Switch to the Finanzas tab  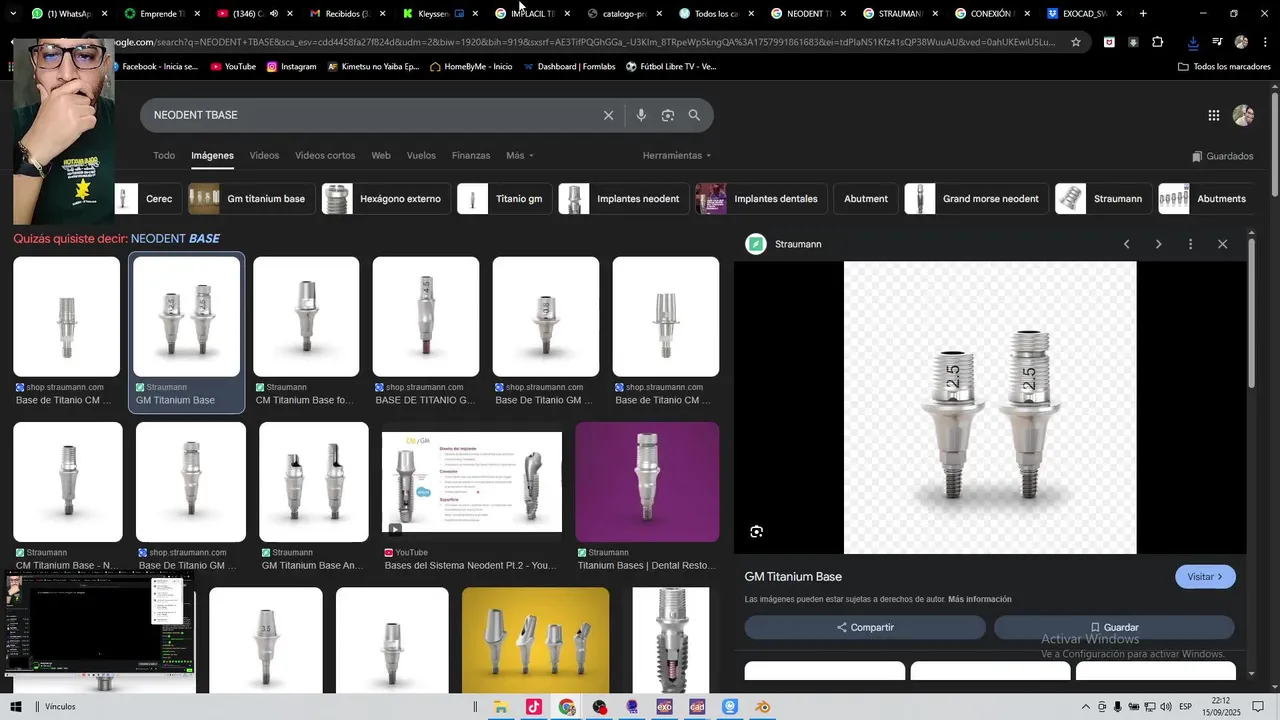click(471, 156)
